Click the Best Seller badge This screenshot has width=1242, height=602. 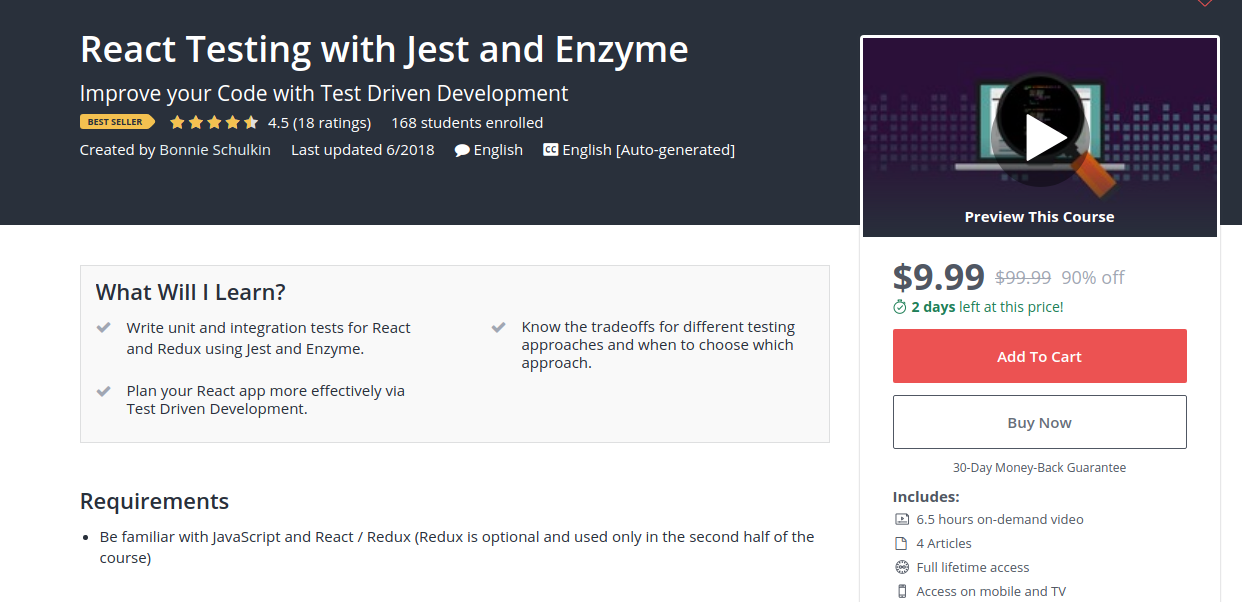[117, 122]
